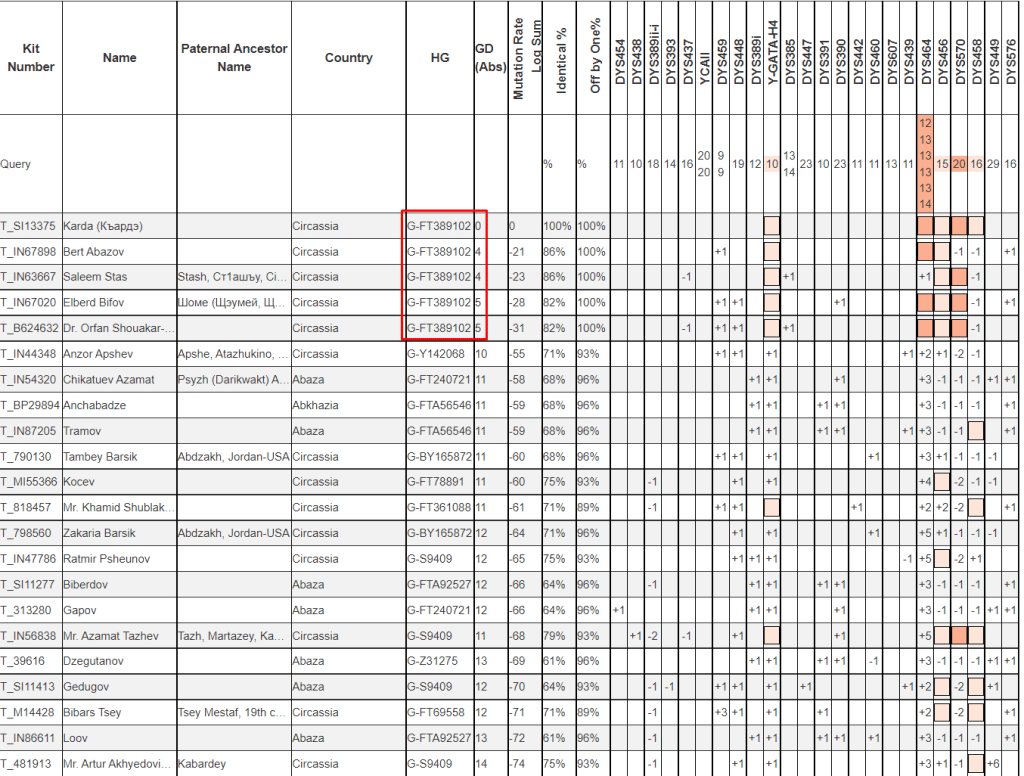Select the name Bert Abazov

[94, 251]
